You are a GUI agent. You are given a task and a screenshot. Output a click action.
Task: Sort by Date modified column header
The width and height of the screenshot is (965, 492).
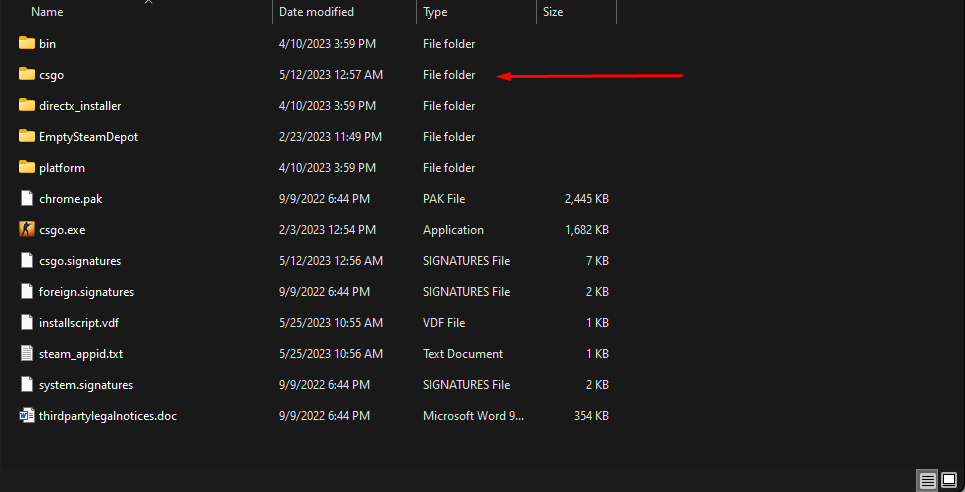click(316, 12)
